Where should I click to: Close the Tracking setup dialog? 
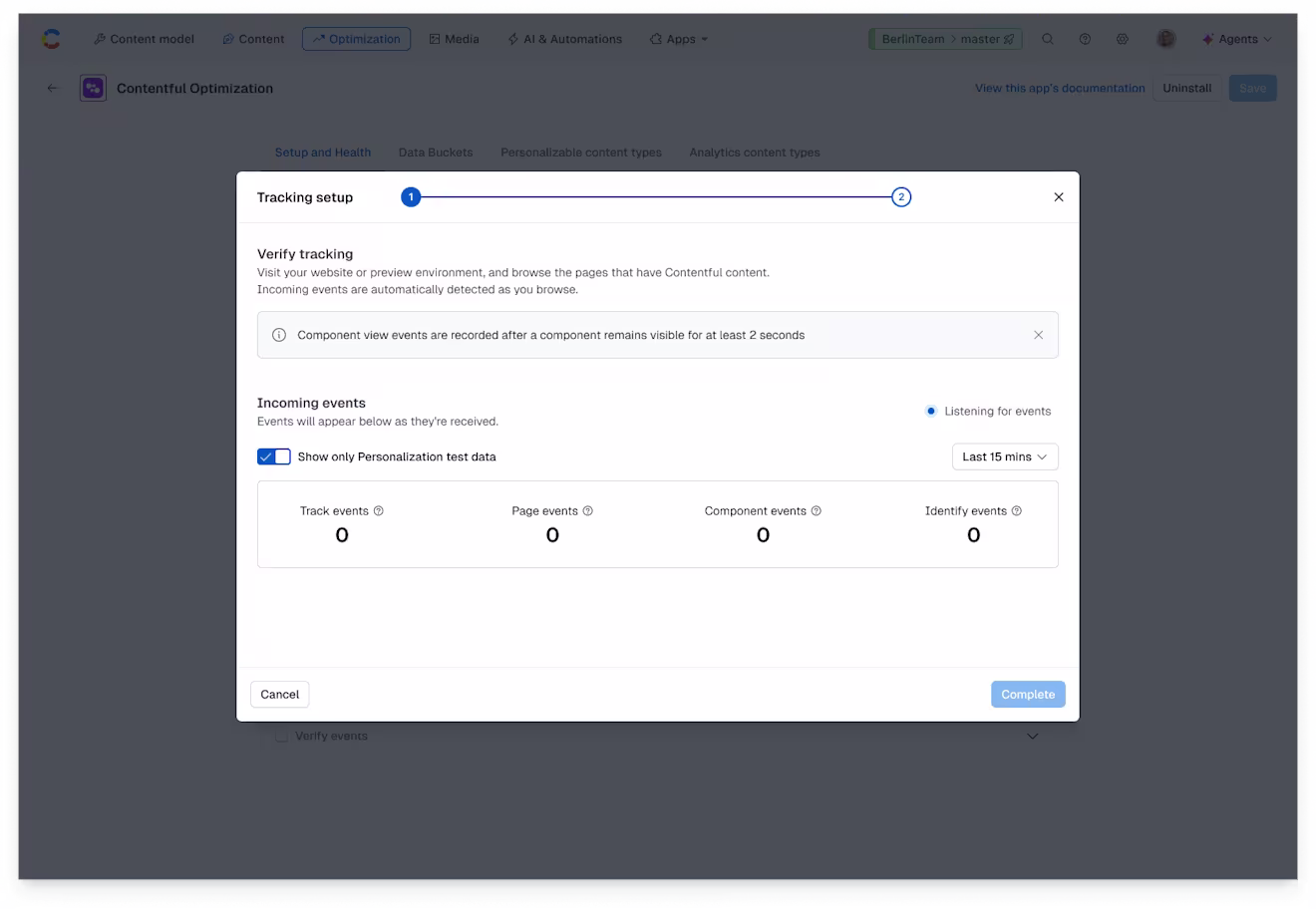click(1059, 197)
